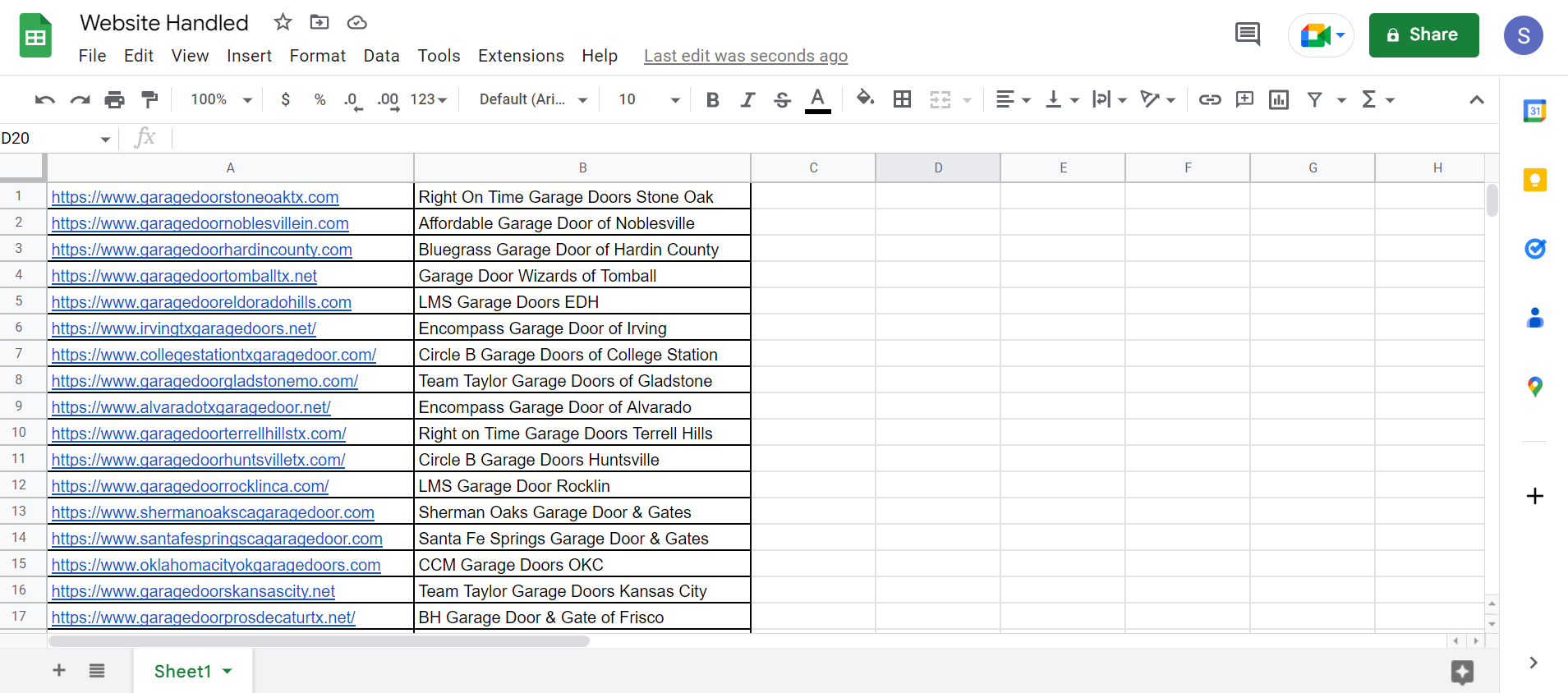Open the font family dropdown

[533, 99]
